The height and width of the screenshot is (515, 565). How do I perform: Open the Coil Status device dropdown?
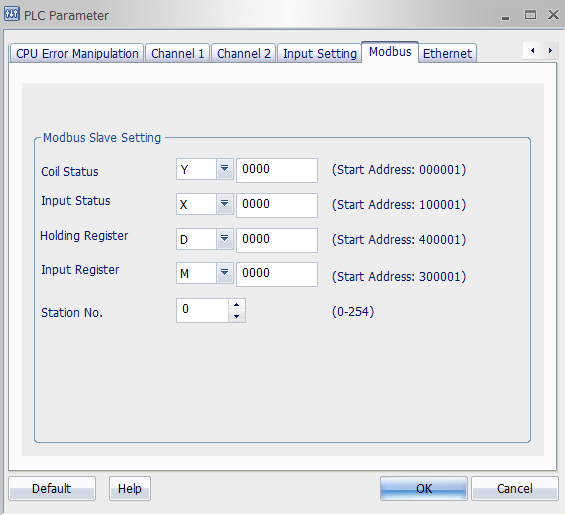point(224,169)
